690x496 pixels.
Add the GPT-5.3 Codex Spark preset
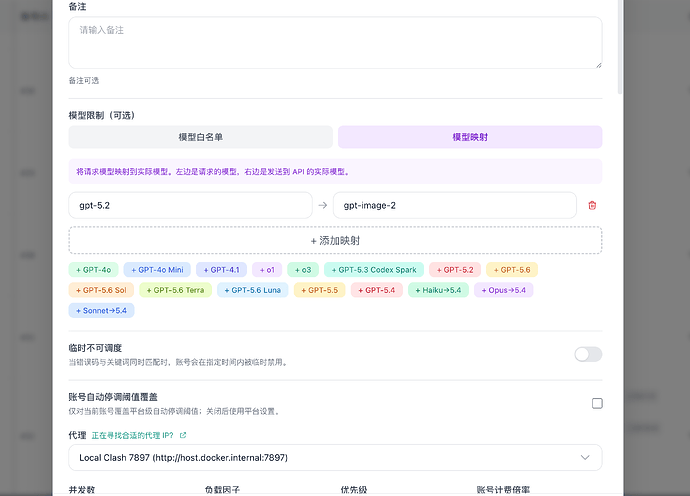pos(374,270)
